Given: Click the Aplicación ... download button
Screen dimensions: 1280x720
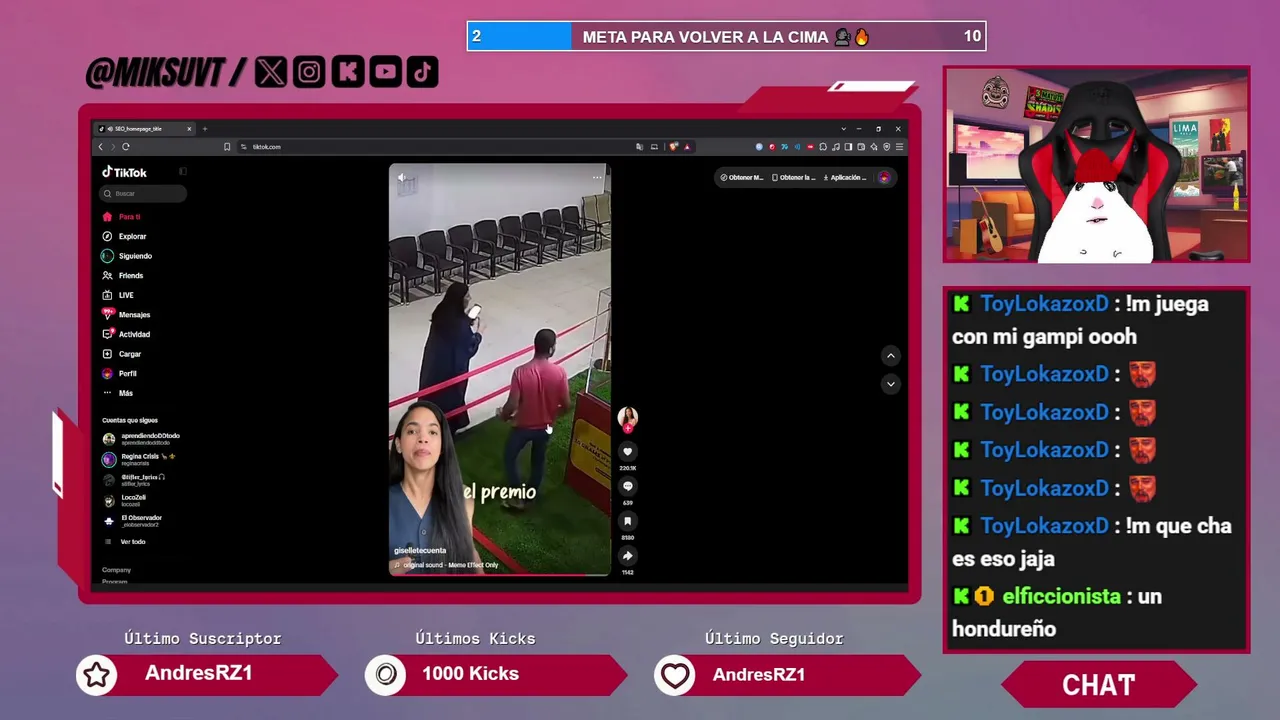Looking at the screenshot, I should point(844,178).
